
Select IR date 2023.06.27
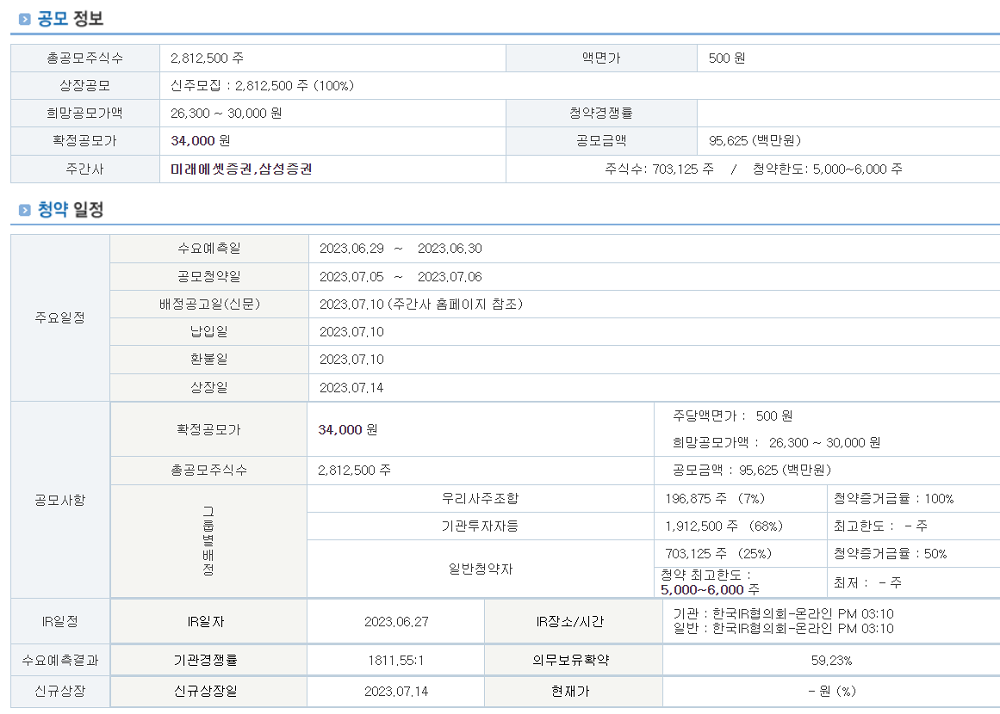(396, 622)
